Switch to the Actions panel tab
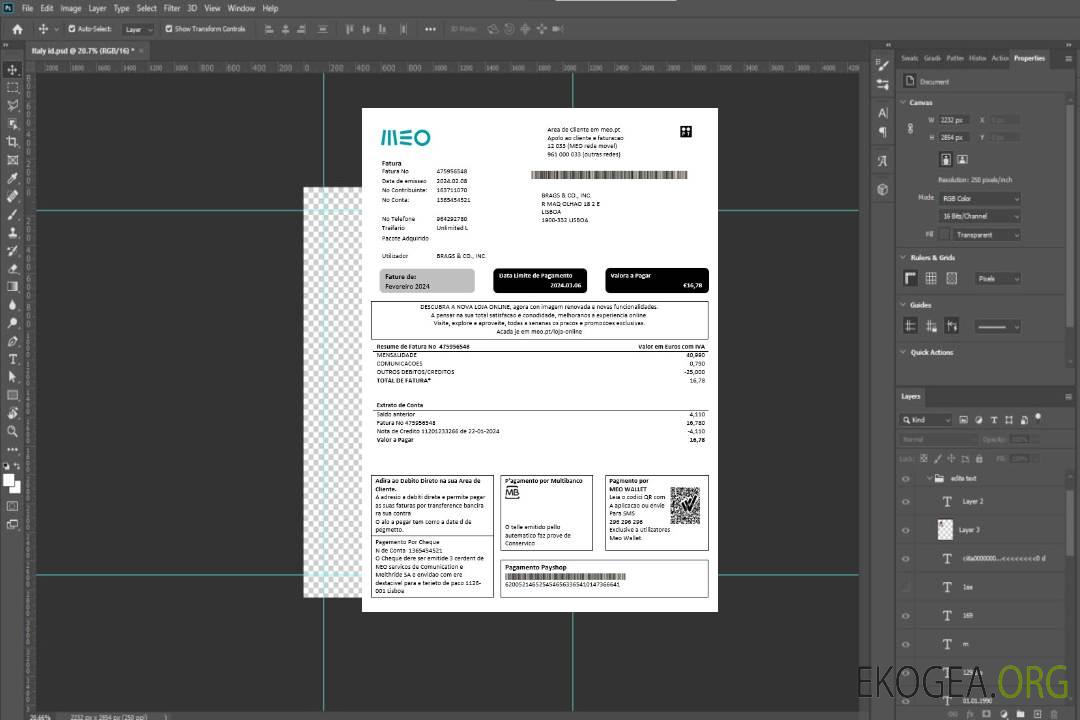1080x720 pixels. pyautogui.click(x=999, y=59)
